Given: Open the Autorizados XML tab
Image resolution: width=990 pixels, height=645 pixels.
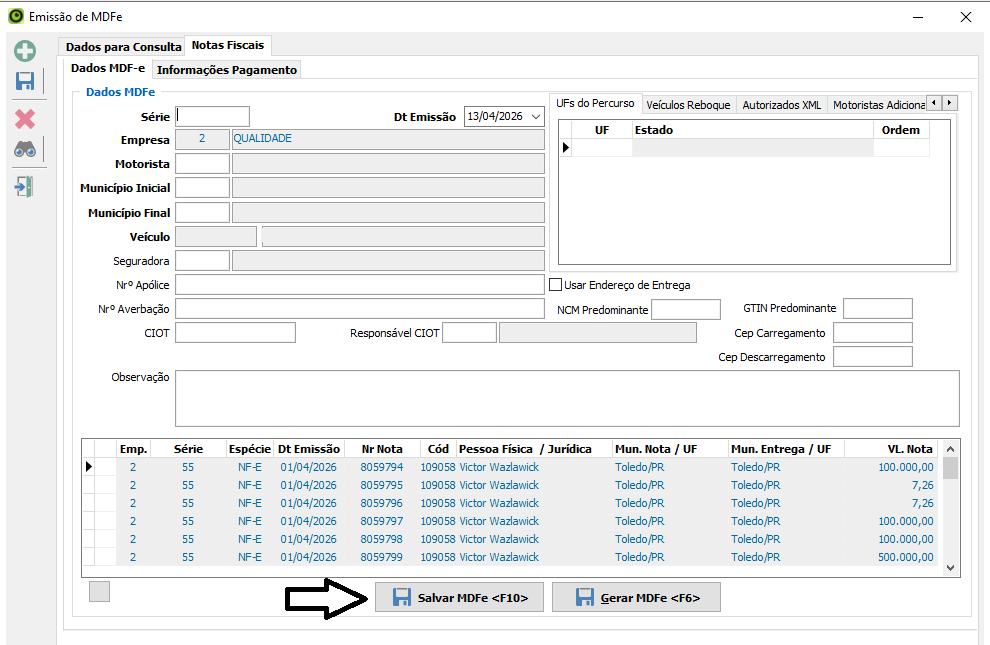Looking at the screenshot, I should [783, 105].
